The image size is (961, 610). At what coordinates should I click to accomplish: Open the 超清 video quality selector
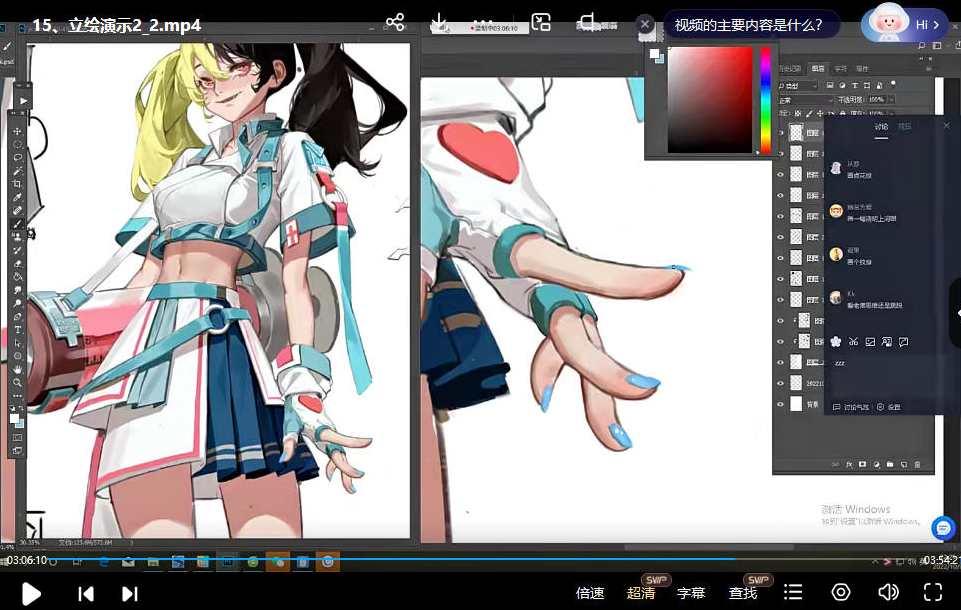641,593
